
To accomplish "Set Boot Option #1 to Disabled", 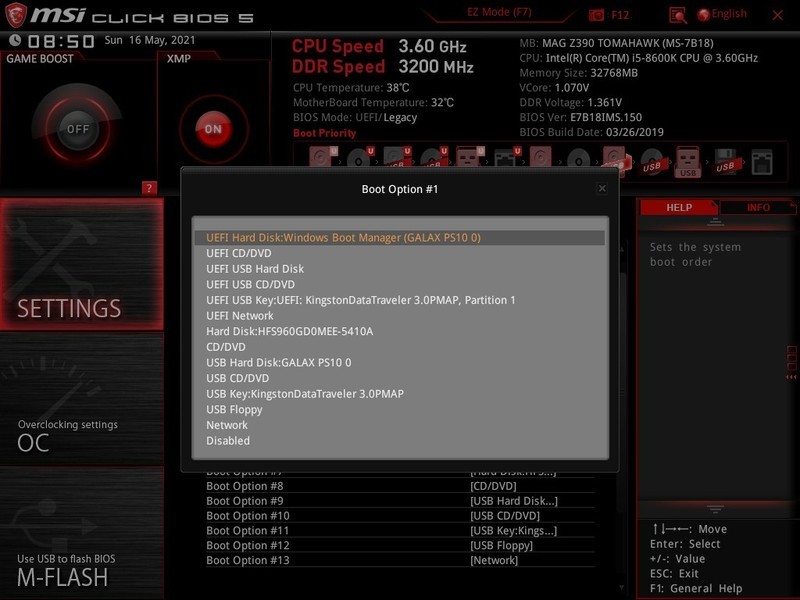I will point(228,440).
